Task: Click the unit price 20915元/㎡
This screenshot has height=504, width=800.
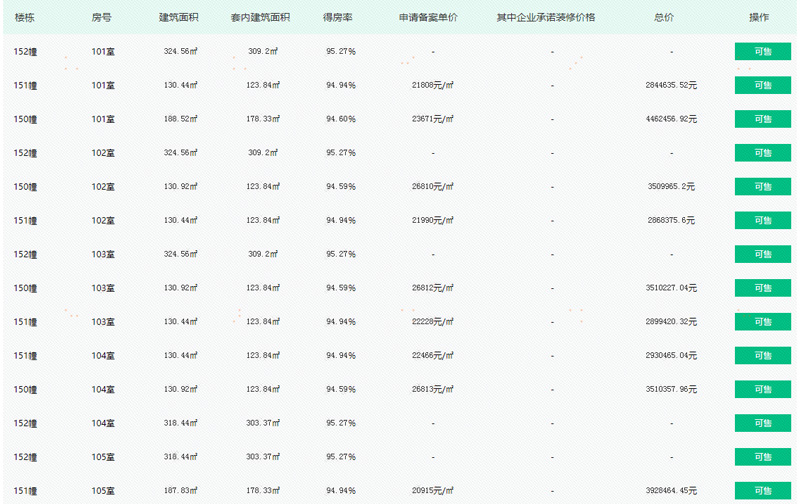Action: point(433,491)
